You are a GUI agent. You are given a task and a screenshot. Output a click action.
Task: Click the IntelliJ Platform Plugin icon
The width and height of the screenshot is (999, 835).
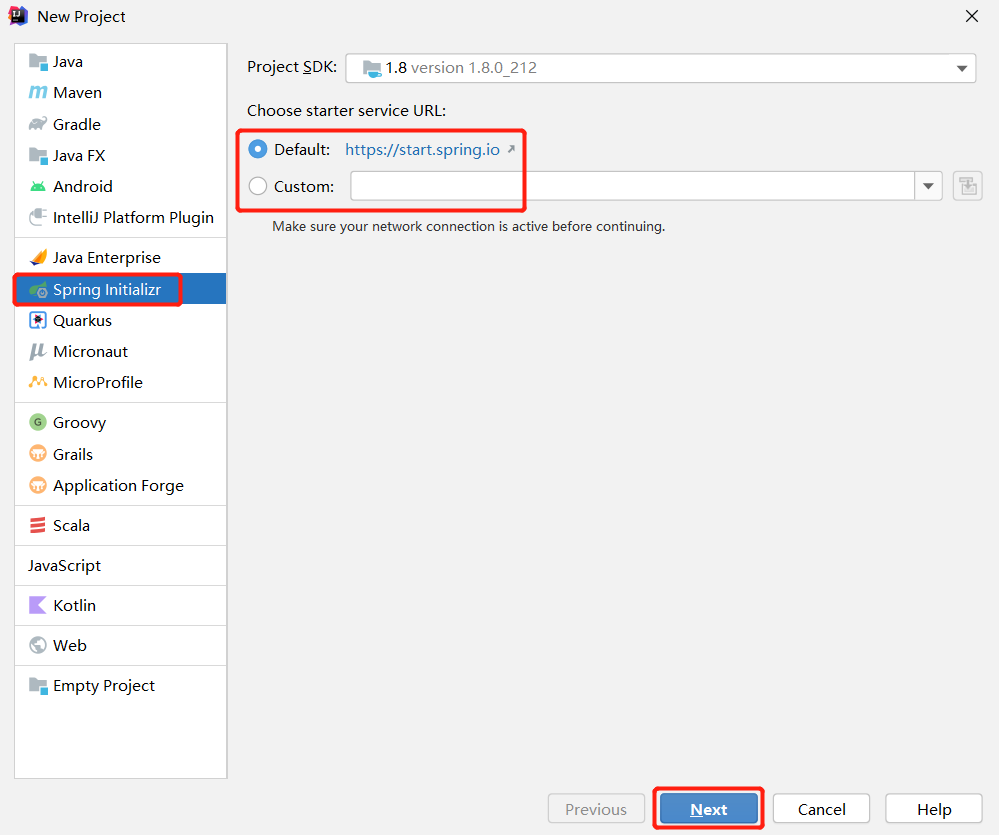pos(38,217)
